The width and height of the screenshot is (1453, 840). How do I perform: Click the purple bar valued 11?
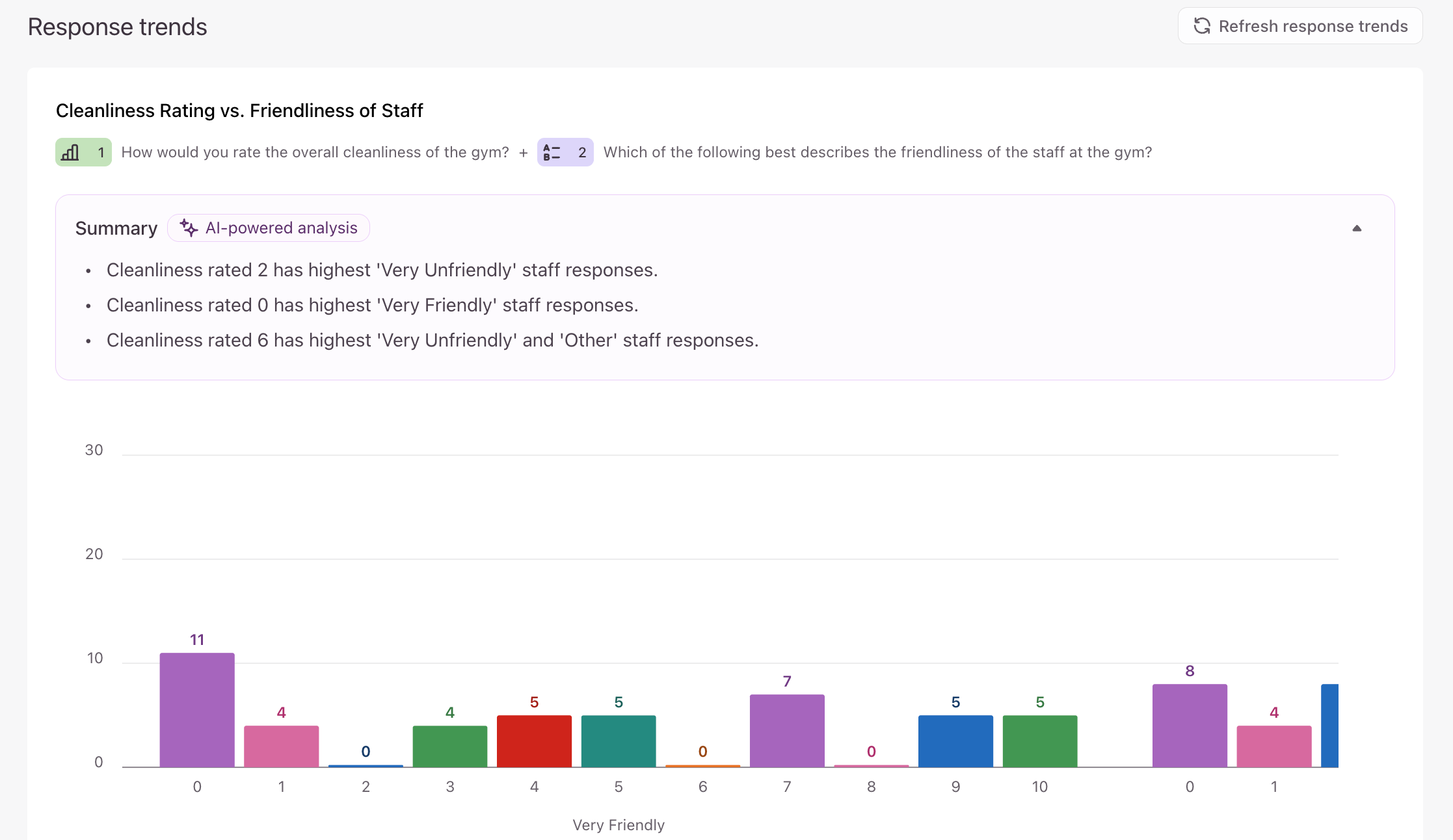(197, 710)
